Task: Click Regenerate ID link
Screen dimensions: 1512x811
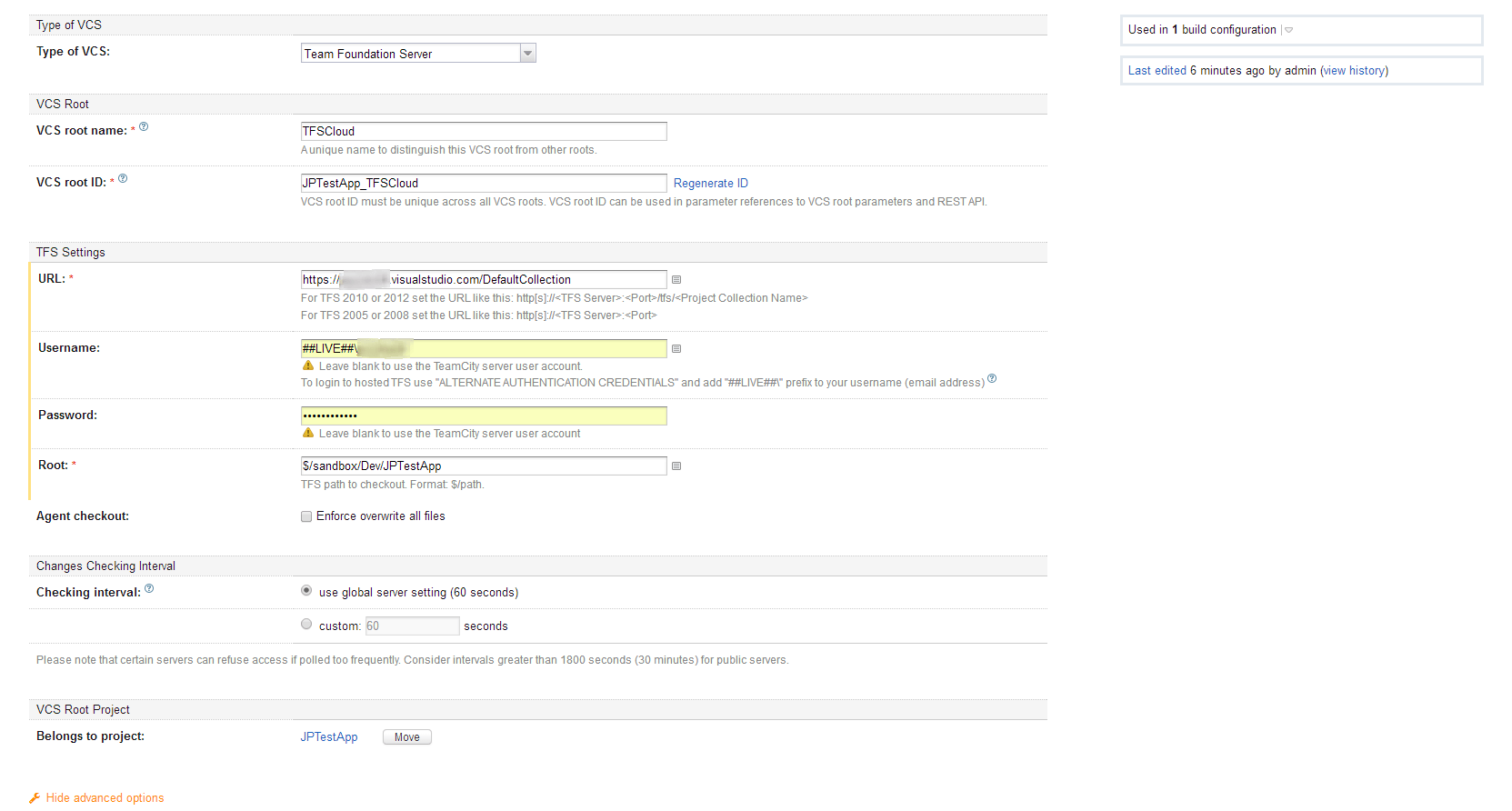Action: [x=710, y=184]
